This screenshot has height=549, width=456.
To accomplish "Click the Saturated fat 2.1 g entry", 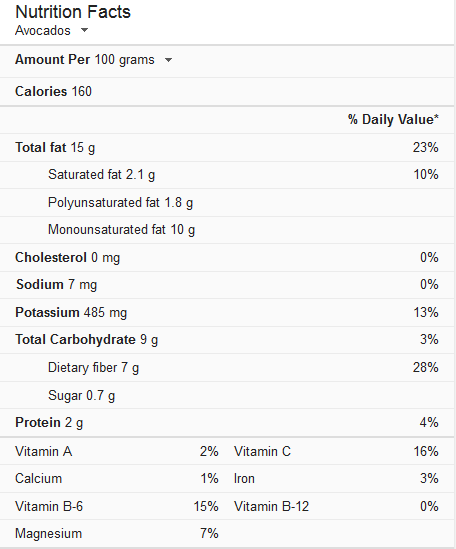I will click(x=227, y=175).
